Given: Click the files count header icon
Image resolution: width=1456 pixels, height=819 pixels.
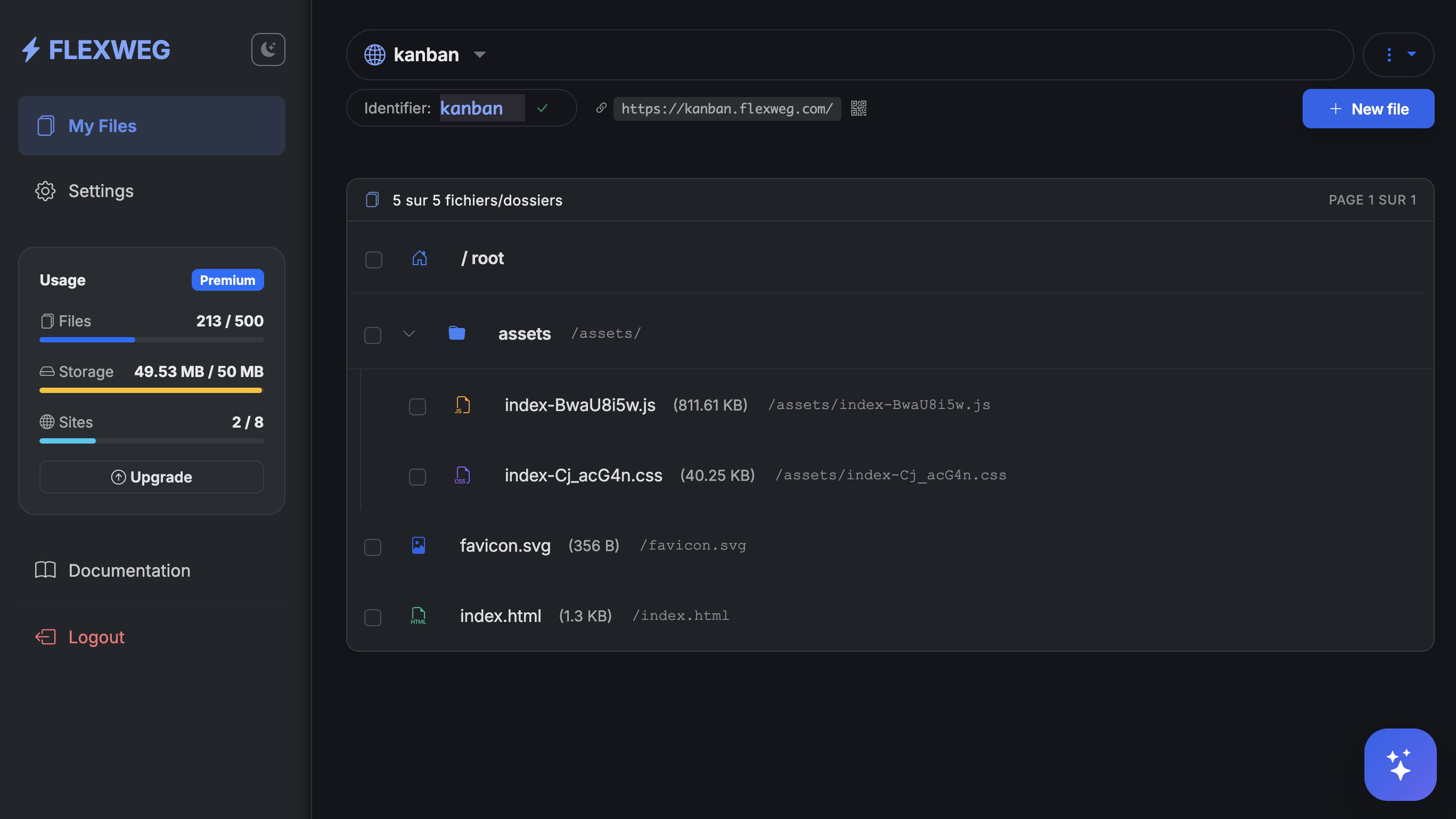Looking at the screenshot, I should [x=372, y=200].
